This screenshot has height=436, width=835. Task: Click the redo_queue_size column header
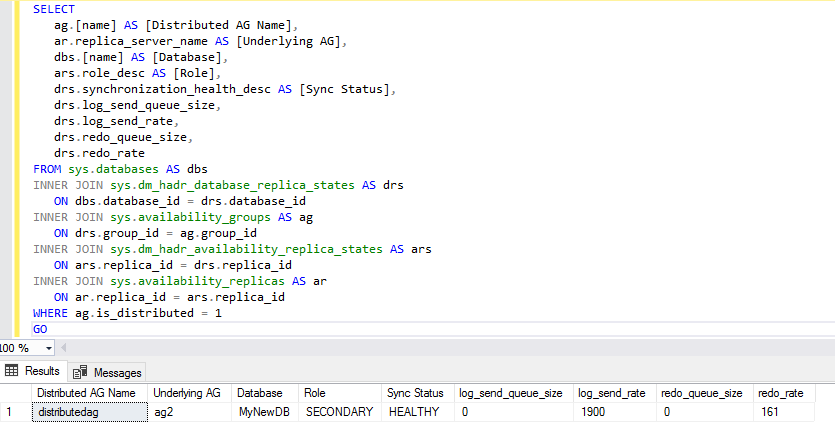tap(705, 393)
